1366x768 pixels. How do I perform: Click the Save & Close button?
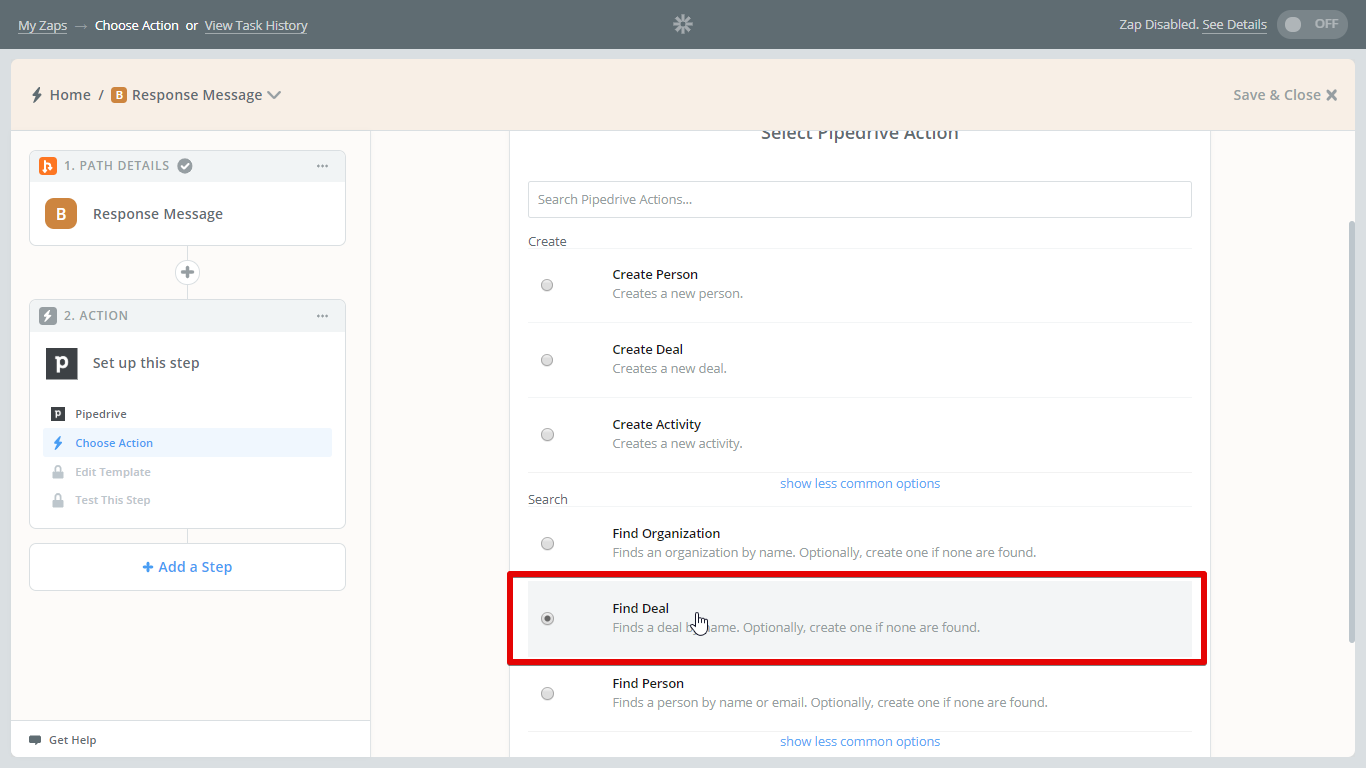(x=1285, y=95)
